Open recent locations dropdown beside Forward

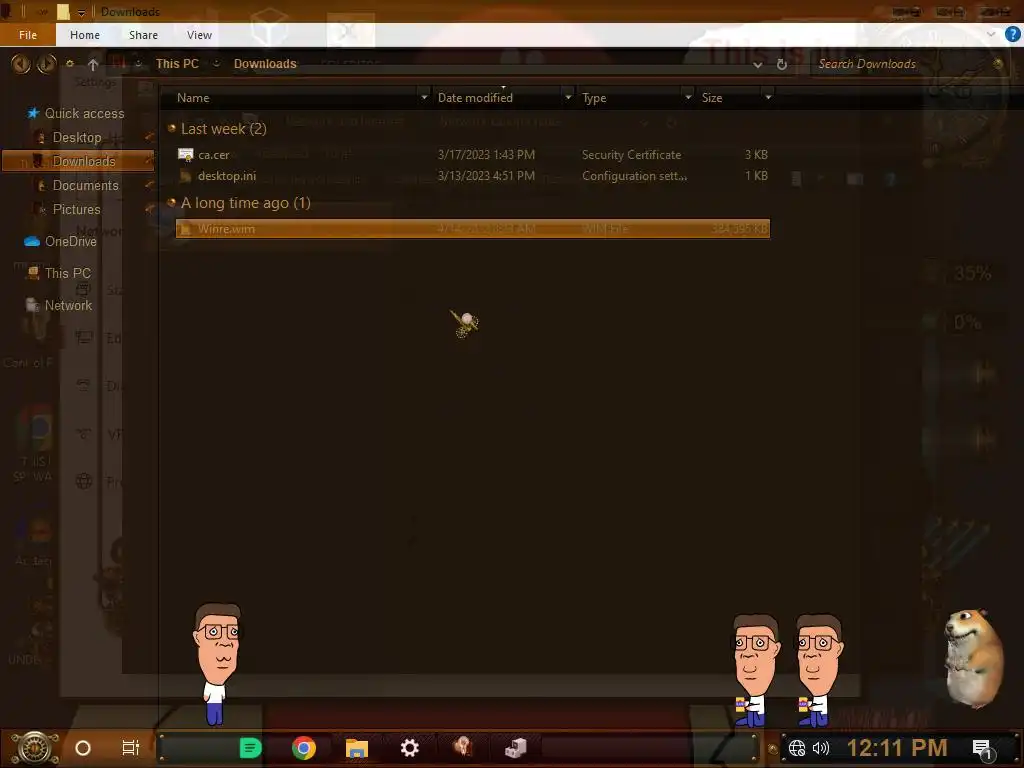coord(70,63)
